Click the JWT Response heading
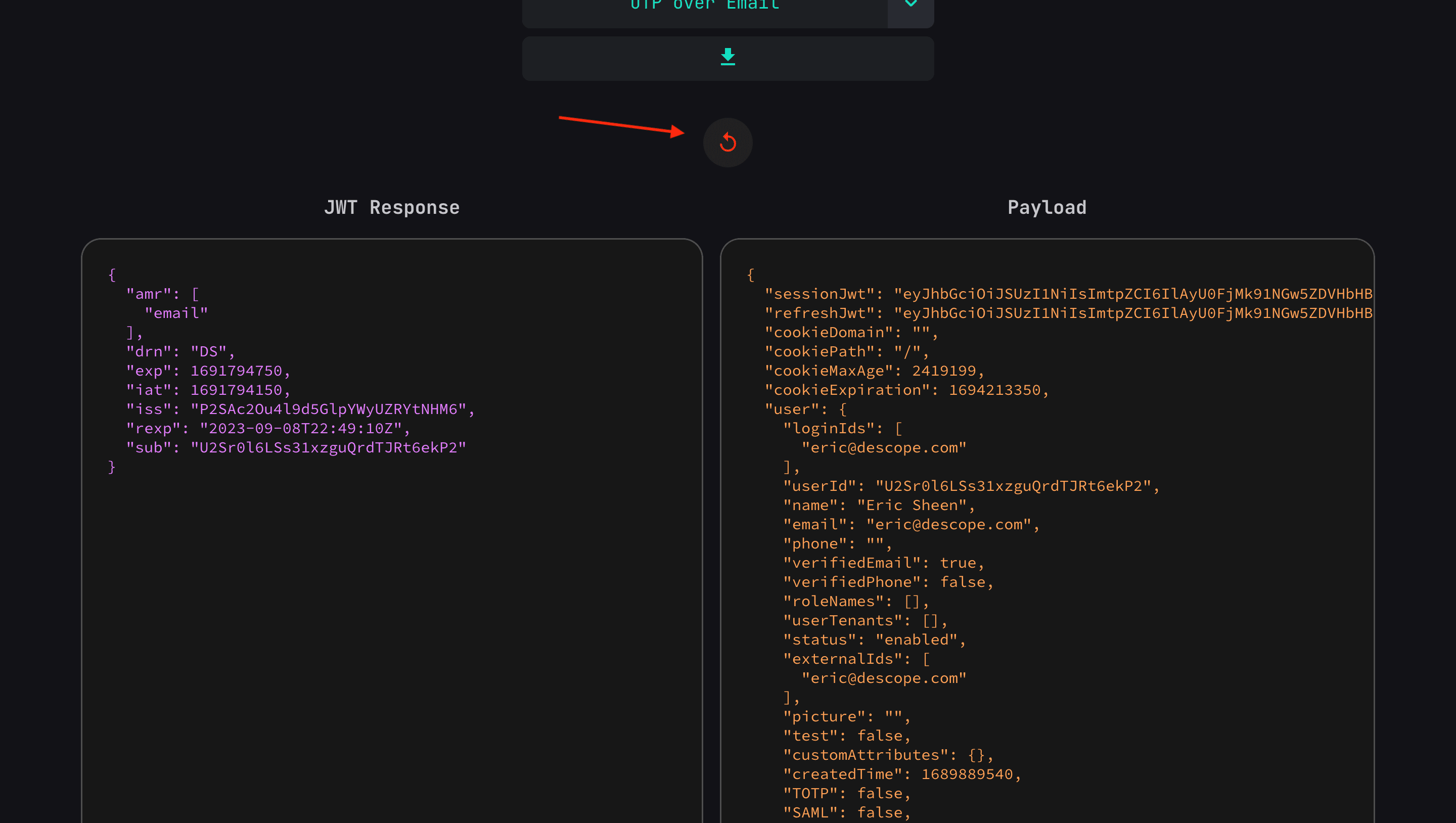This screenshot has height=823, width=1456. point(392,207)
